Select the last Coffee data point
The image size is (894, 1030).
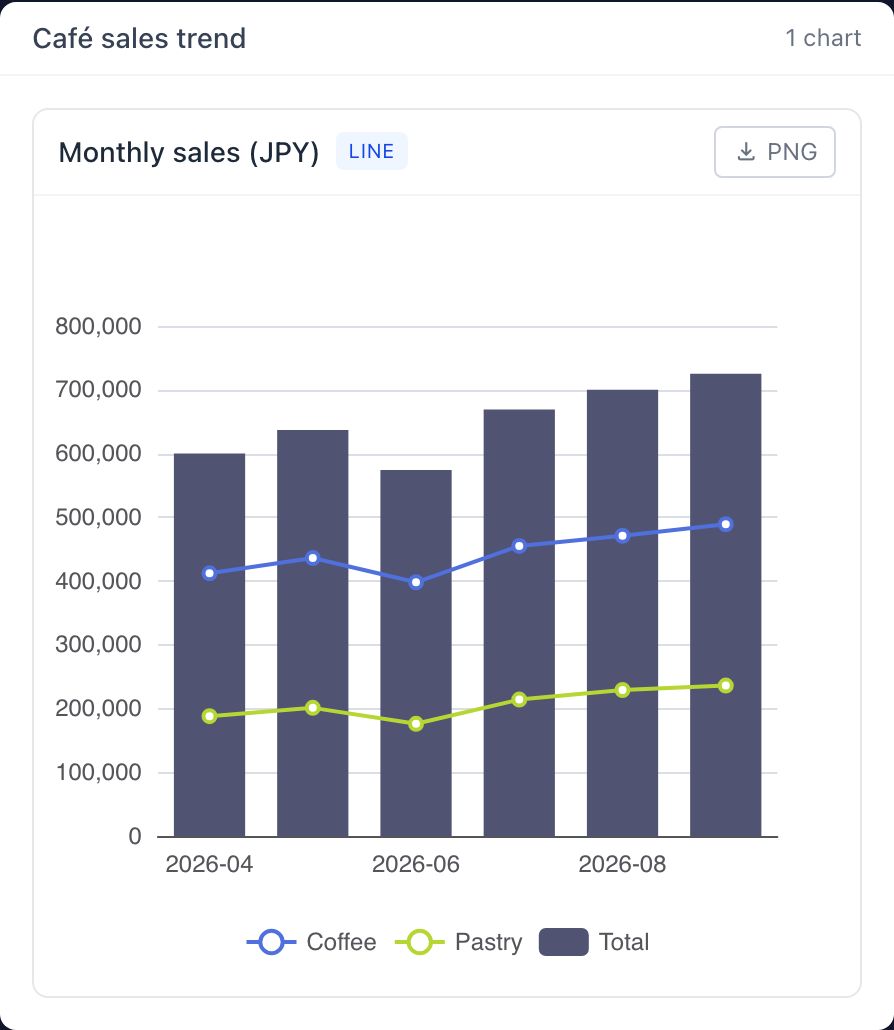(726, 524)
